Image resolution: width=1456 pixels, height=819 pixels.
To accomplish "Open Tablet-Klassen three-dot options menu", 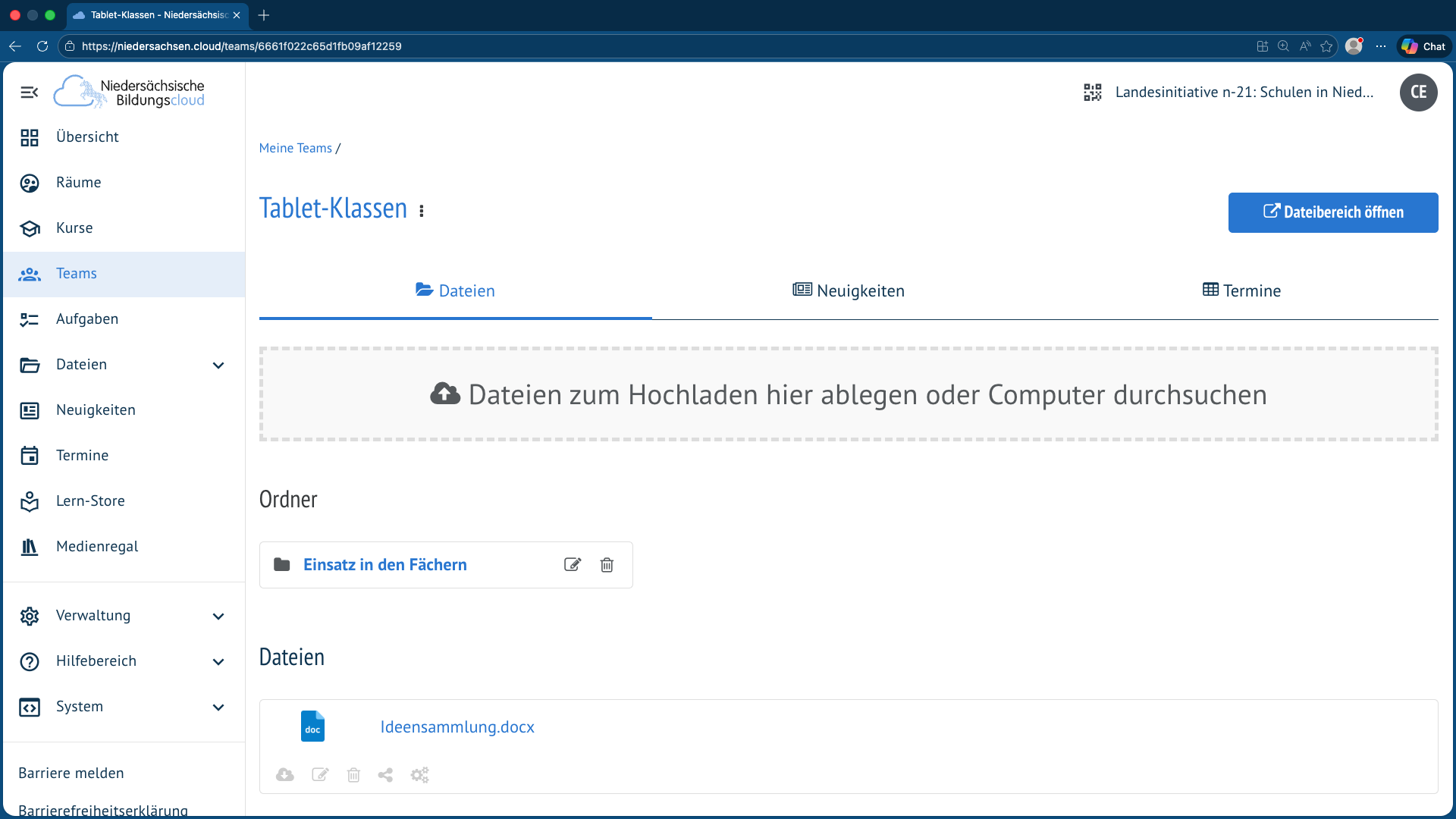I will coord(422,211).
